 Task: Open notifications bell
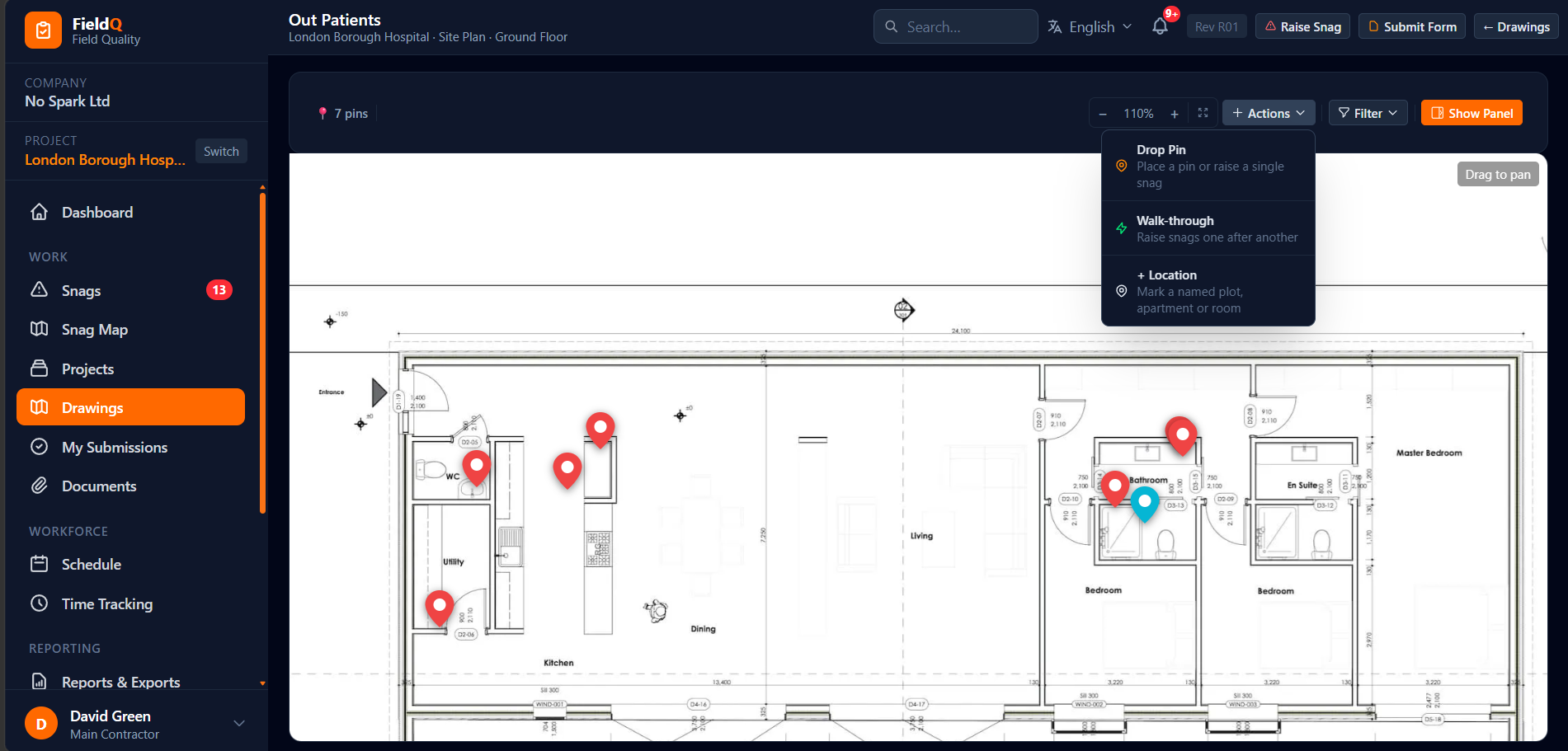tap(1160, 26)
